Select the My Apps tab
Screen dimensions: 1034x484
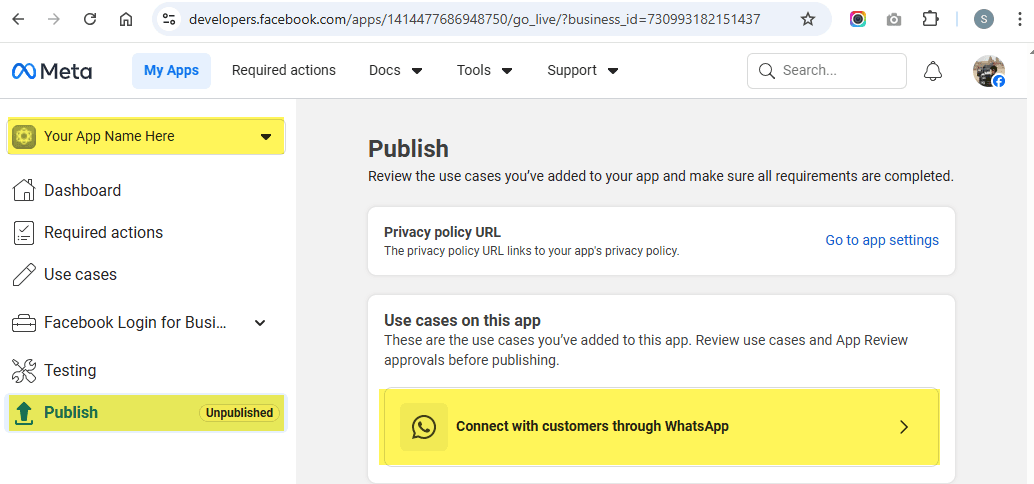click(171, 71)
